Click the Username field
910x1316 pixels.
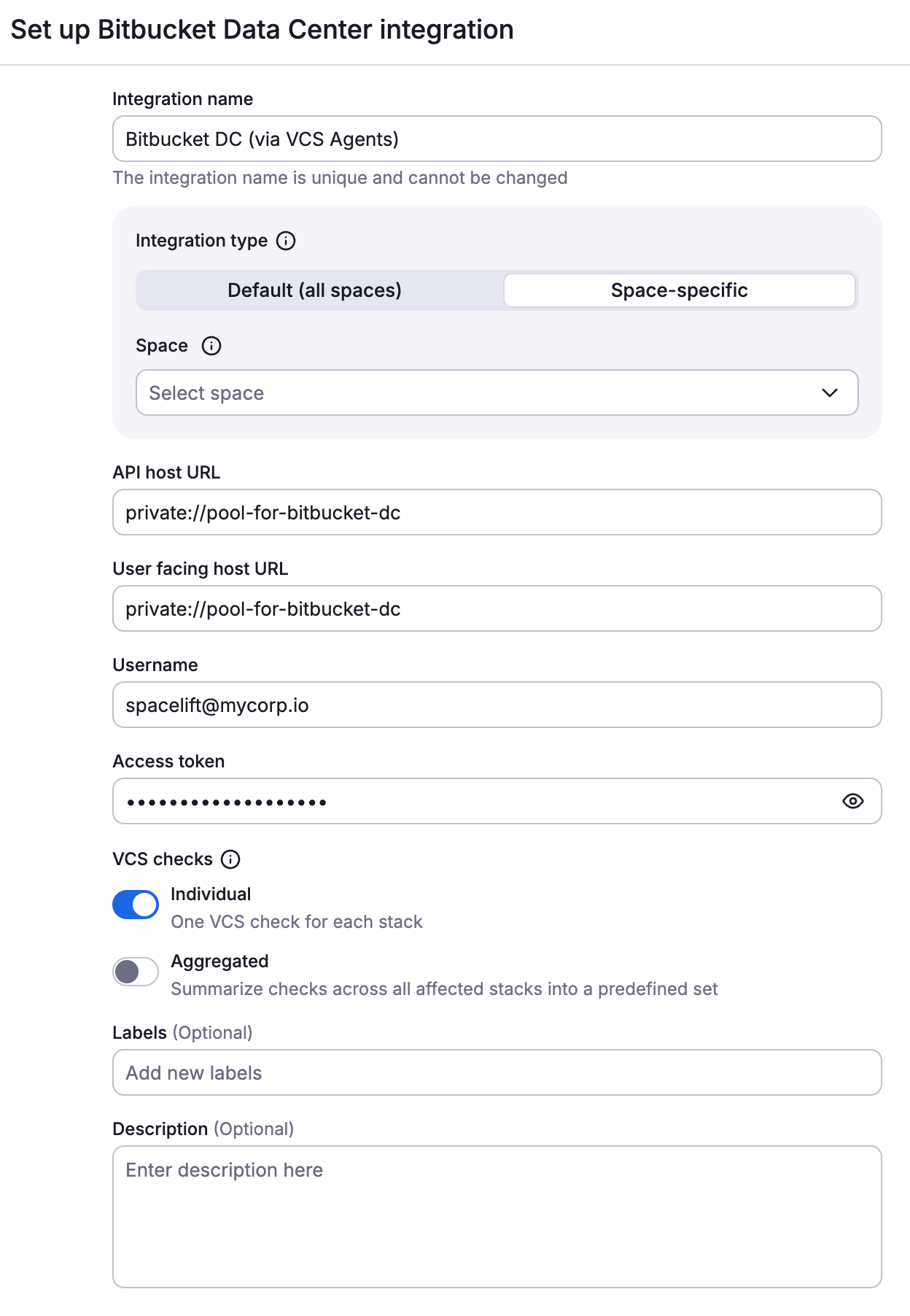click(x=497, y=705)
